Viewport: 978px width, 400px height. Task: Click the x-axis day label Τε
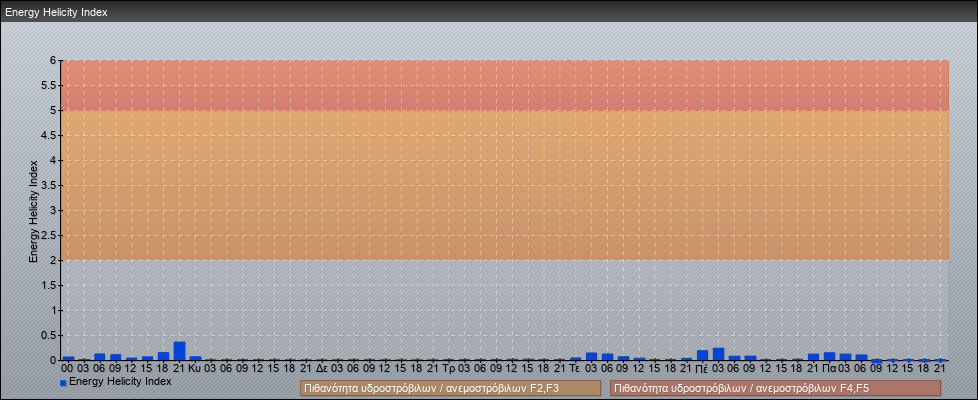[x=575, y=369]
